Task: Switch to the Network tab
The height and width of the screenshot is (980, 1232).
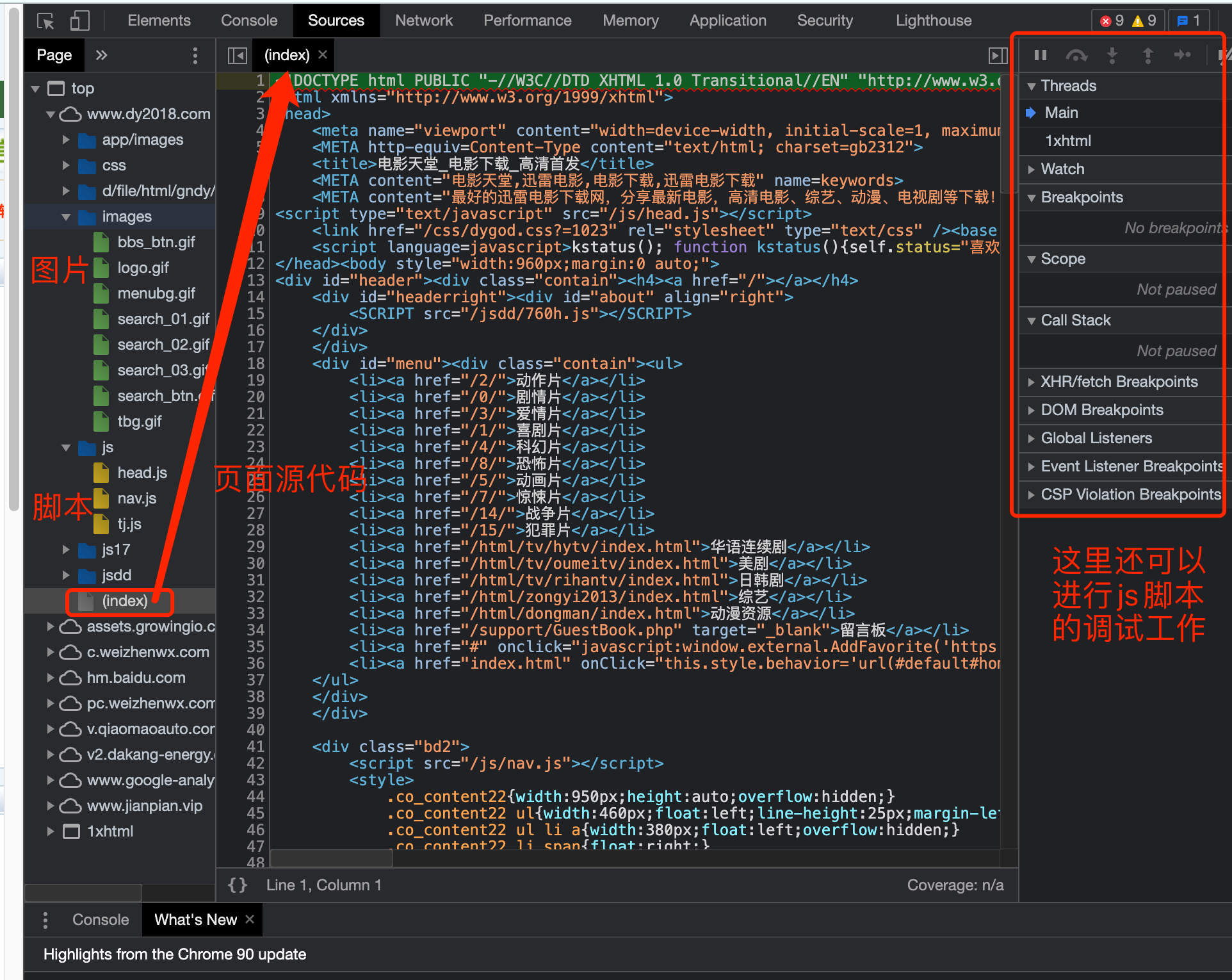Action: click(x=423, y=20)
